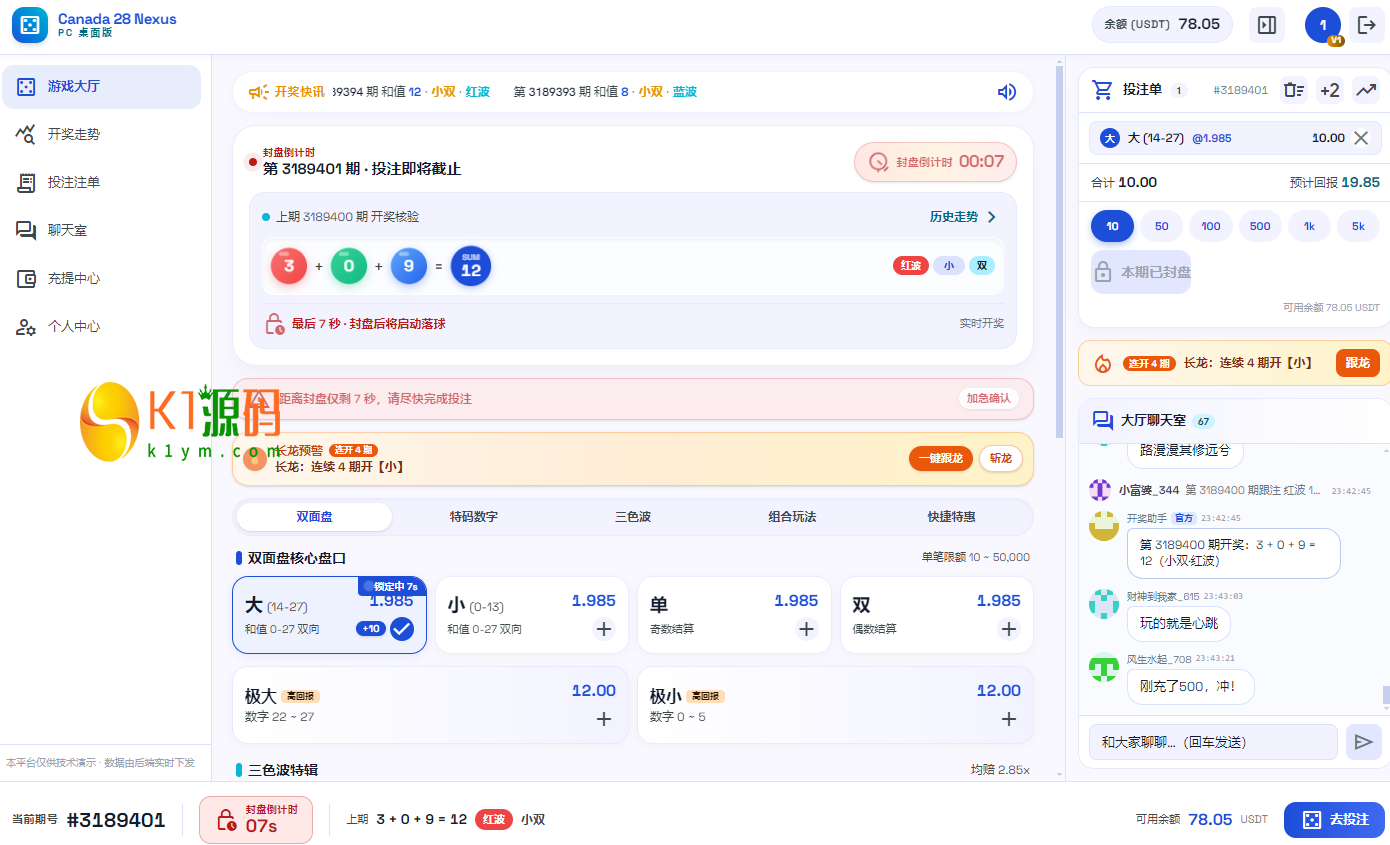Open 游戏大厅 in the sidebar

101,87
